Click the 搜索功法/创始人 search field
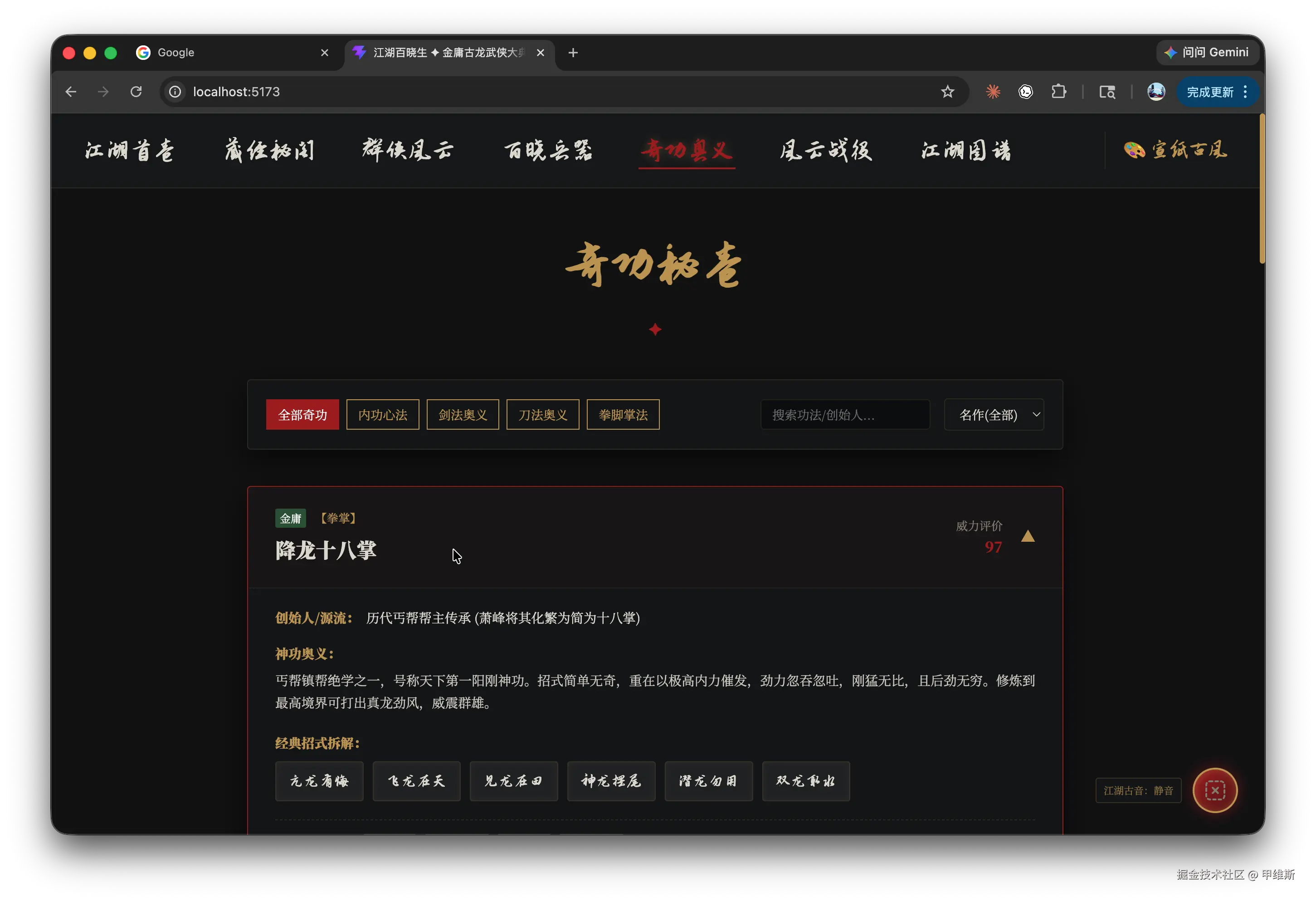This screenshot has height=902, width=1316. [845, 415]
